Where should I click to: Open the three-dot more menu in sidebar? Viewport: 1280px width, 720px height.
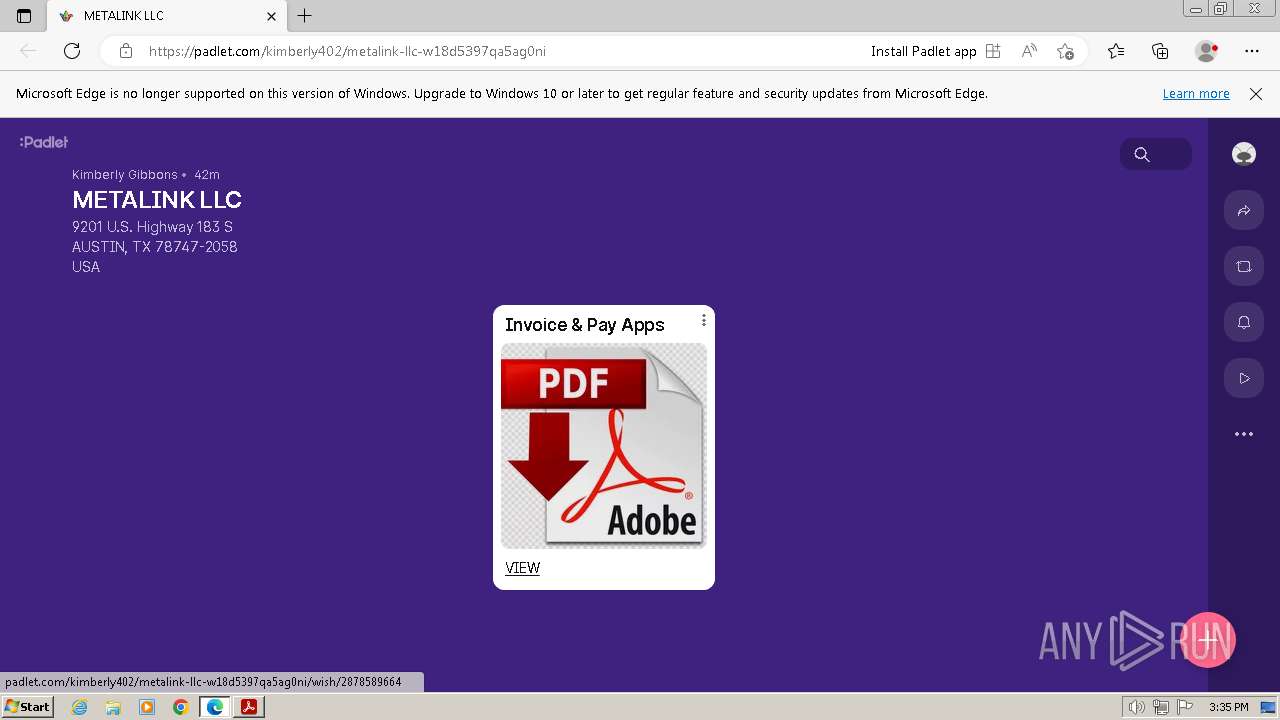click(1244, 434)
